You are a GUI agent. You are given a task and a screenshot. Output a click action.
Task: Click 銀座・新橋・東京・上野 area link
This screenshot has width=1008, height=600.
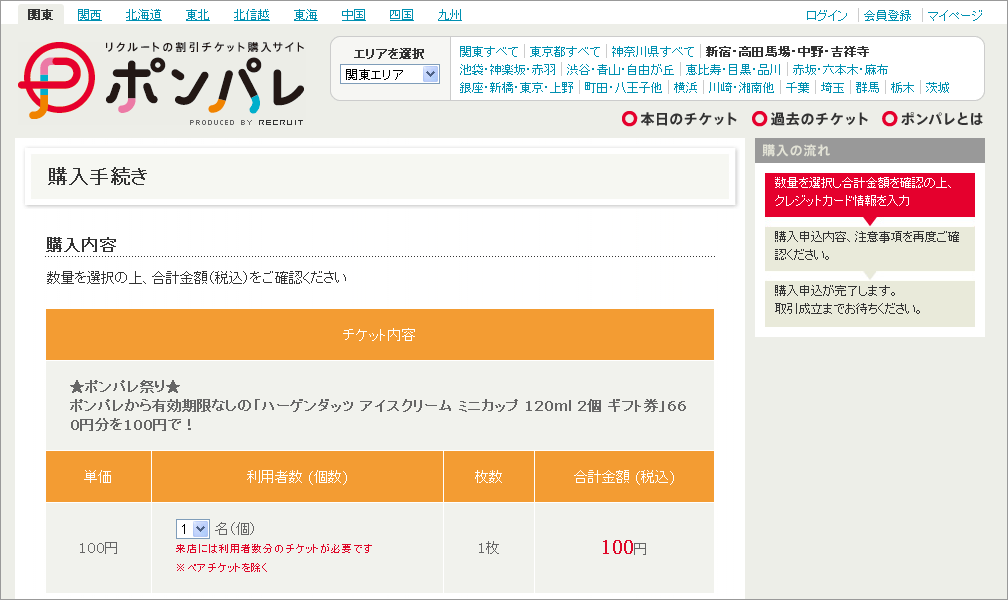(x=516, y=87)
